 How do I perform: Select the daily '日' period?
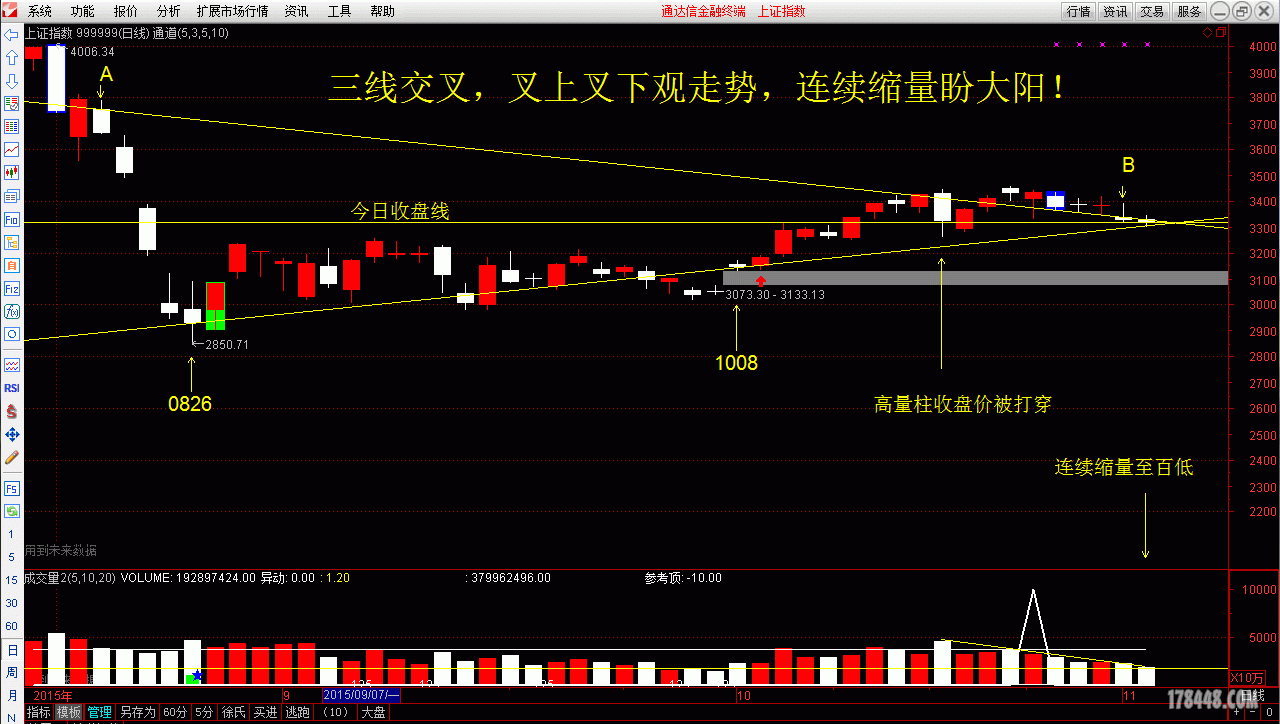coord(11,649)
